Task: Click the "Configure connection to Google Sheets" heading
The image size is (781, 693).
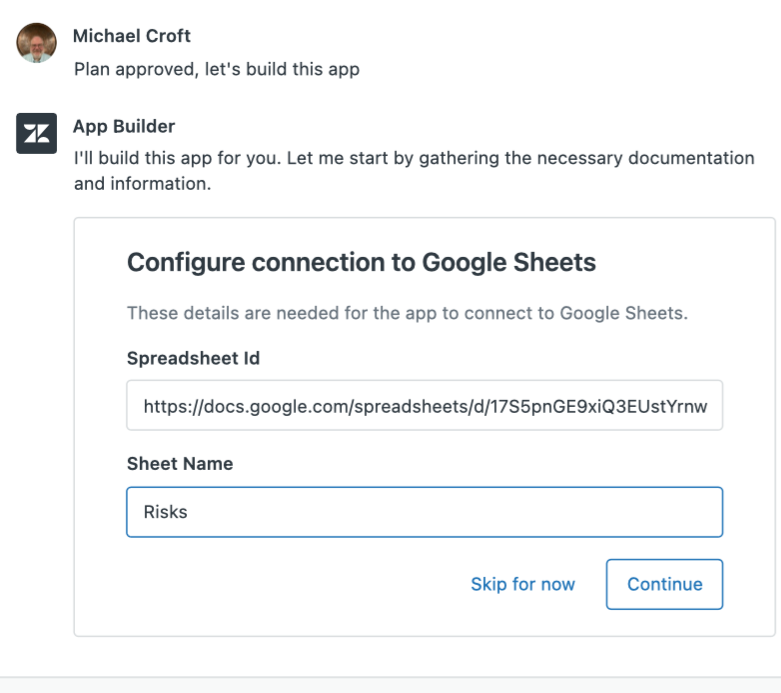Action: [x=361, y=263]
